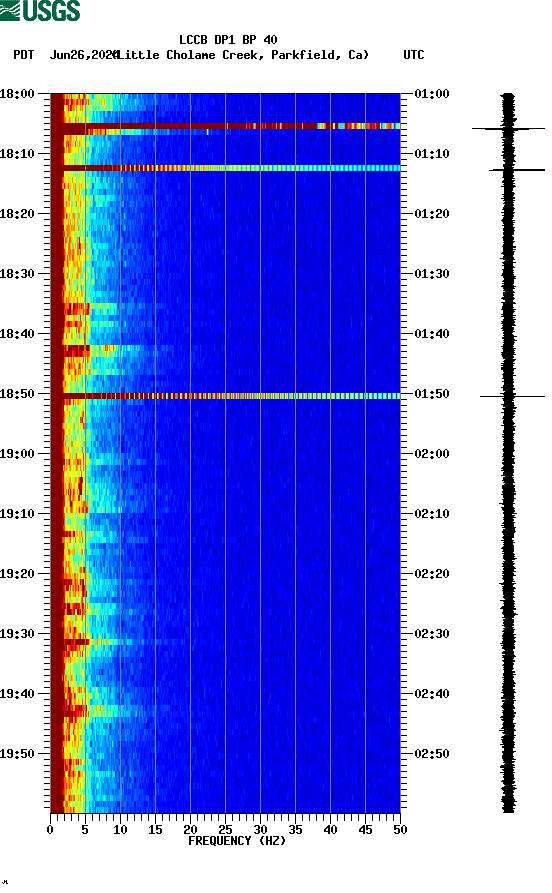The height and width of the screenshot is (893, 552).
Task: Click the 02:50 UTC time label
Action: pos(432,753)
